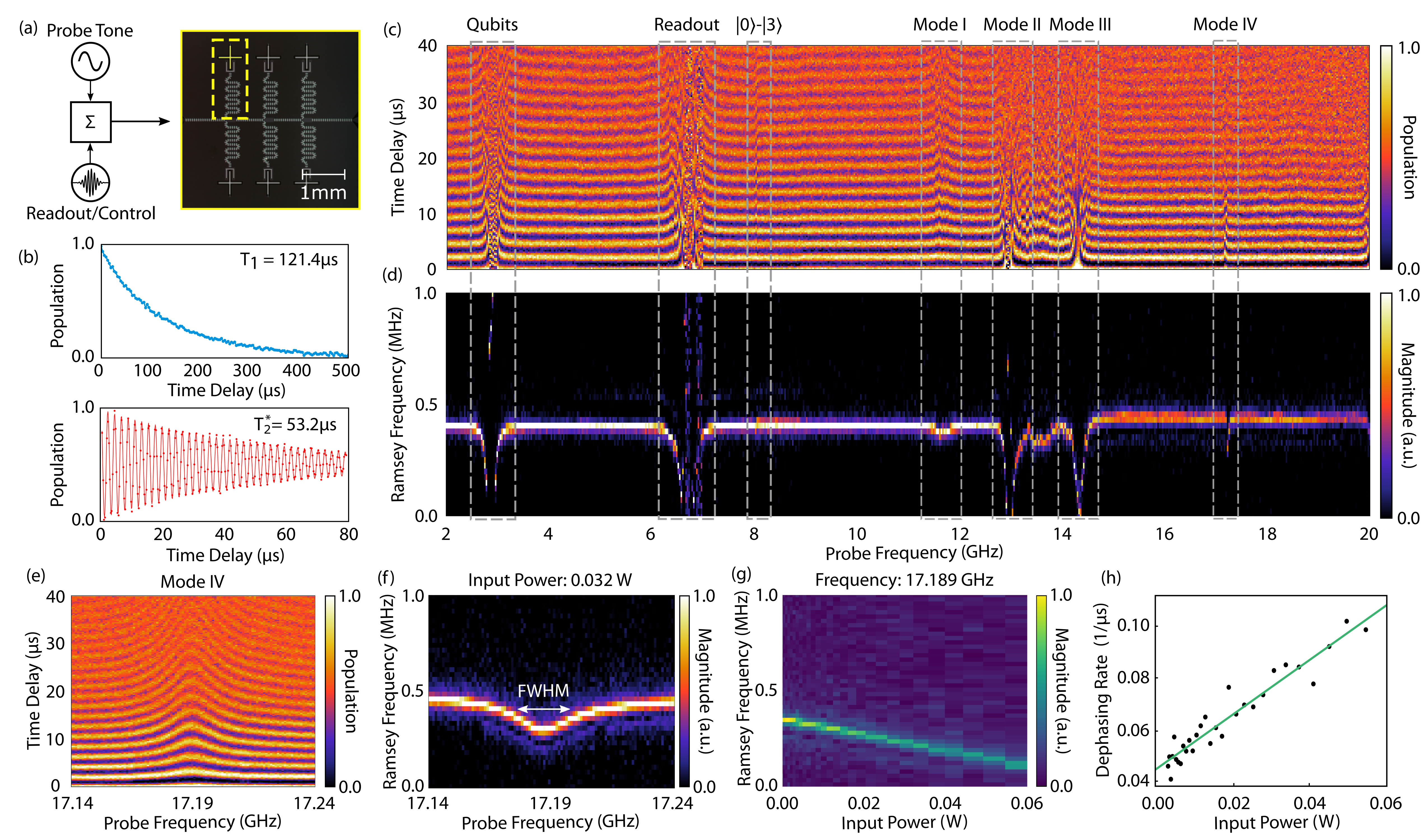Click the T2* = 53.2µs label

coord(295,424)
